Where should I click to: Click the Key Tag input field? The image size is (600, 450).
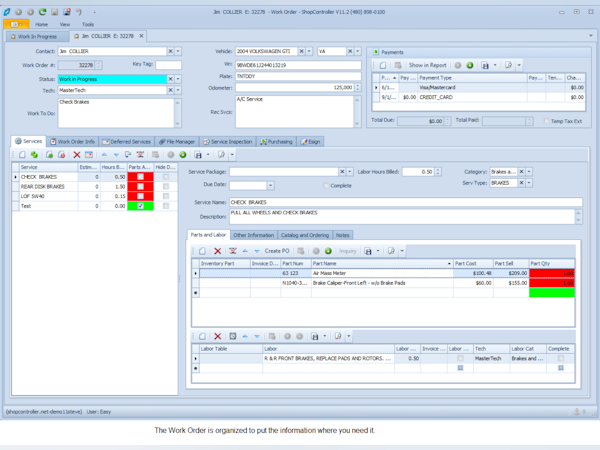coord(168,65)
